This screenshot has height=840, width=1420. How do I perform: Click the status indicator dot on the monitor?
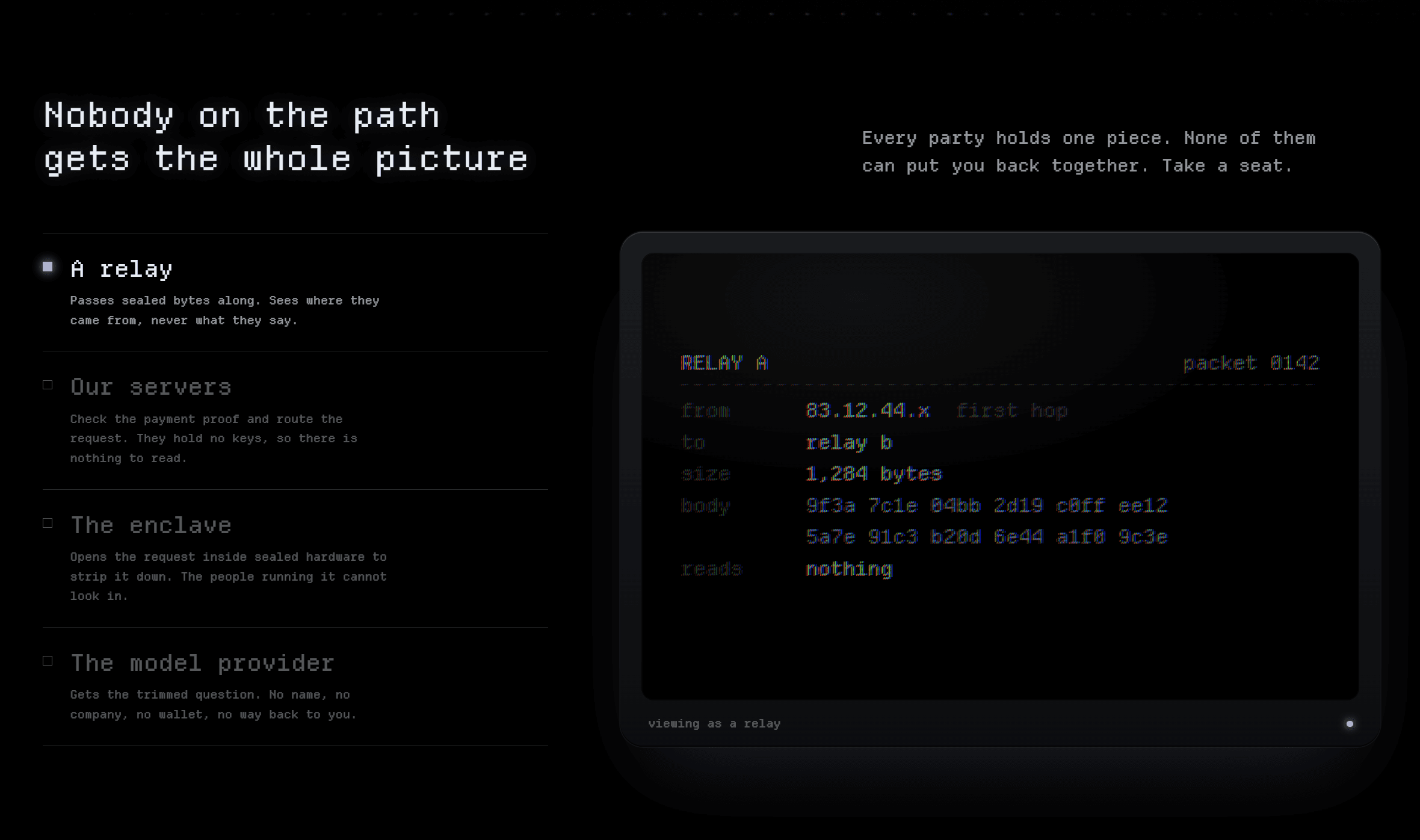tap(1350, 724)
